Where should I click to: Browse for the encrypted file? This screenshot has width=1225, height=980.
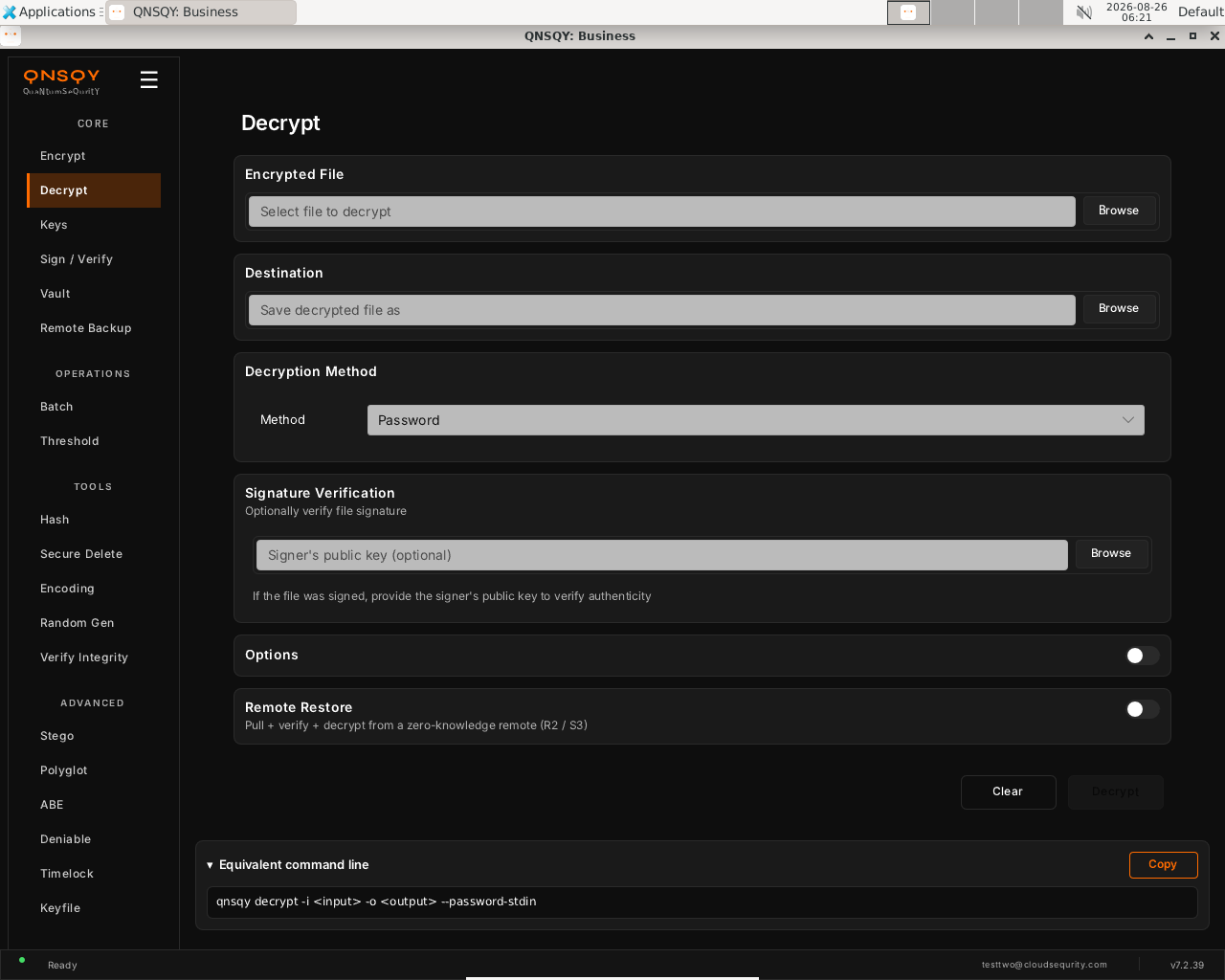[1119, 211]
